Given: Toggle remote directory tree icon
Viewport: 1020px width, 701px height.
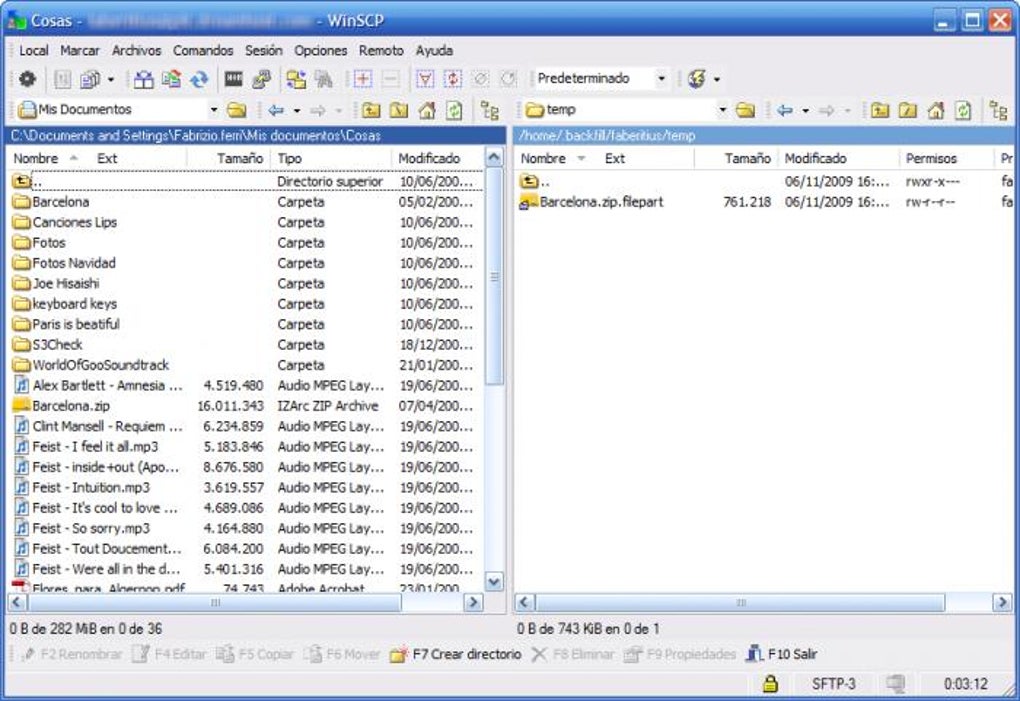Looking at the screenshot, I should point(999,110).
